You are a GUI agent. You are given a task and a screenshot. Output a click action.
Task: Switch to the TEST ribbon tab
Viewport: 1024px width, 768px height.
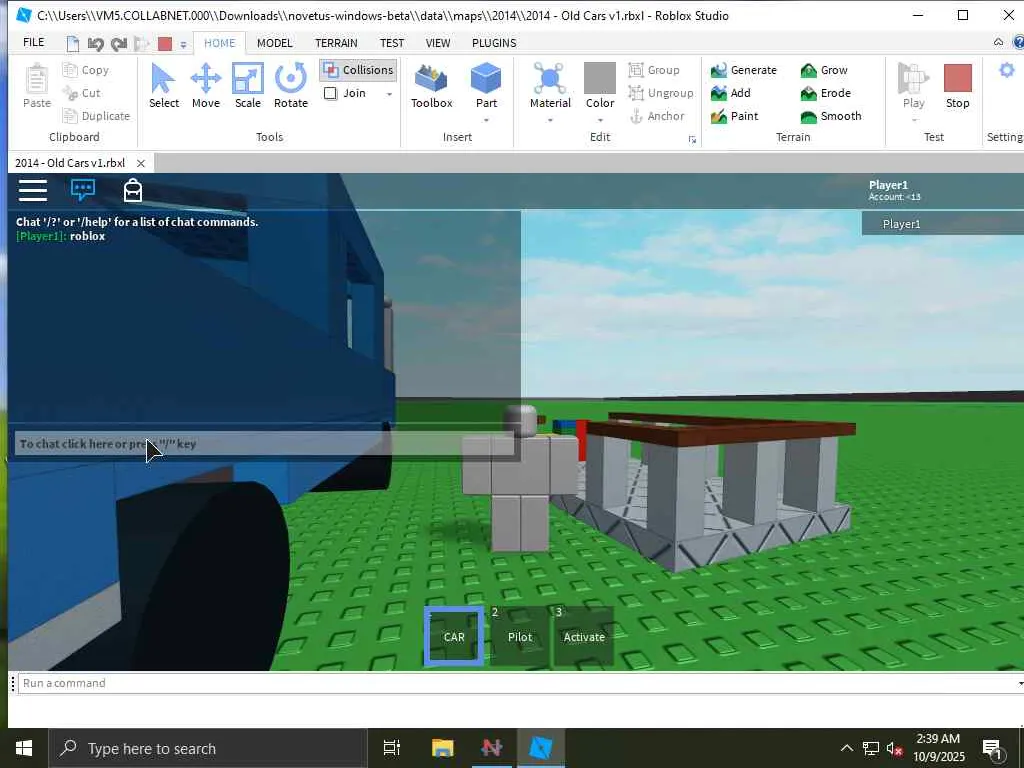click(392, 43)
